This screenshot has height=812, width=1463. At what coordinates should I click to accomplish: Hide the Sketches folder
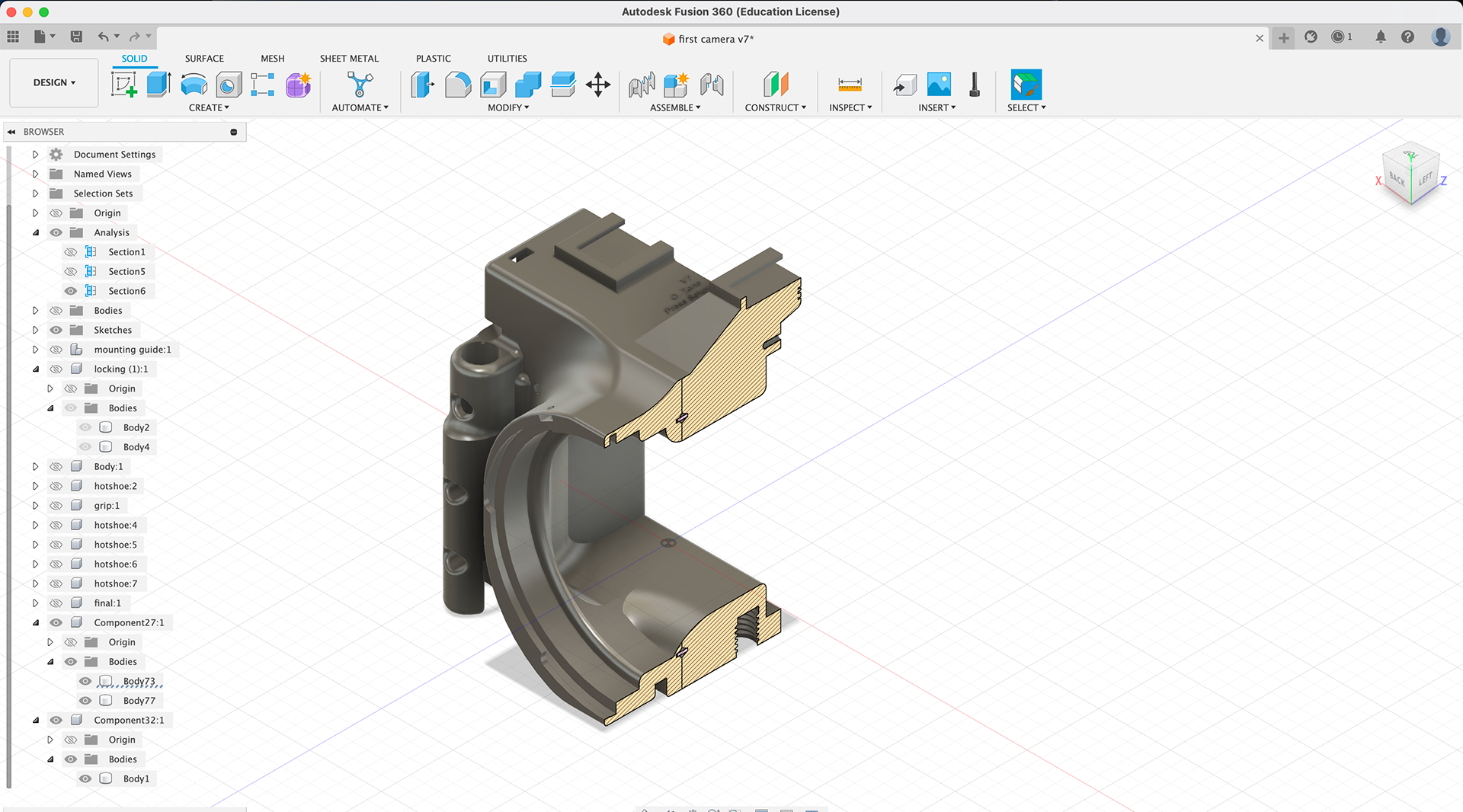click(x=56, y=330)
